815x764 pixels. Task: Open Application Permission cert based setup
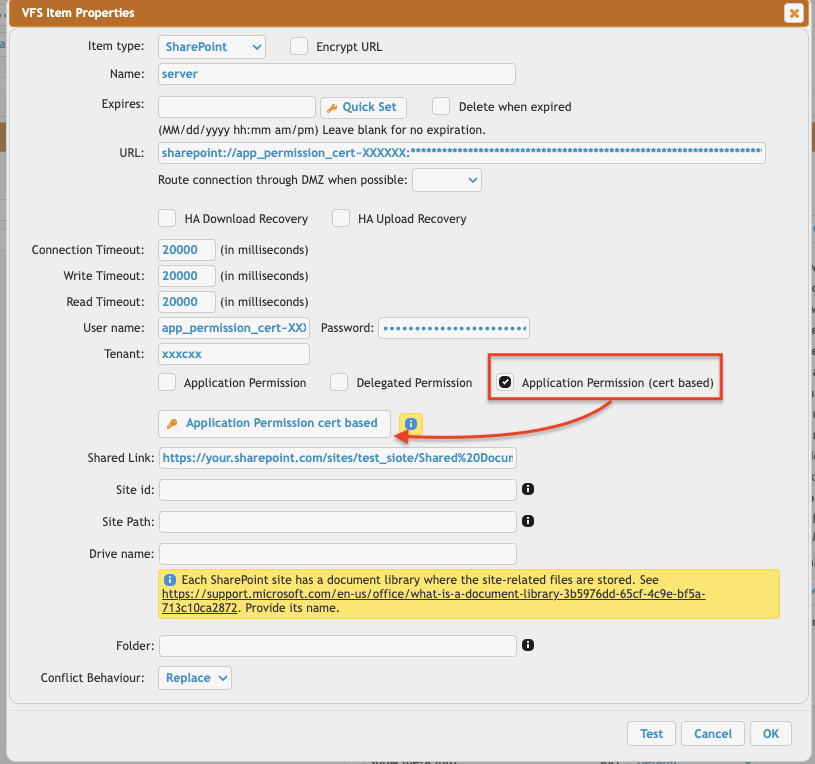[x=273, y=423]
